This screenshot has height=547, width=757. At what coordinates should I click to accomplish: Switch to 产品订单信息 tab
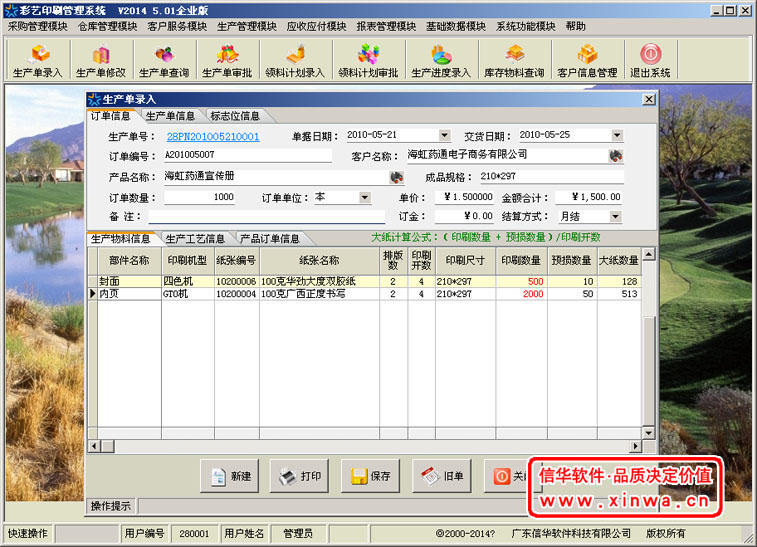click(x=269, y=238)
